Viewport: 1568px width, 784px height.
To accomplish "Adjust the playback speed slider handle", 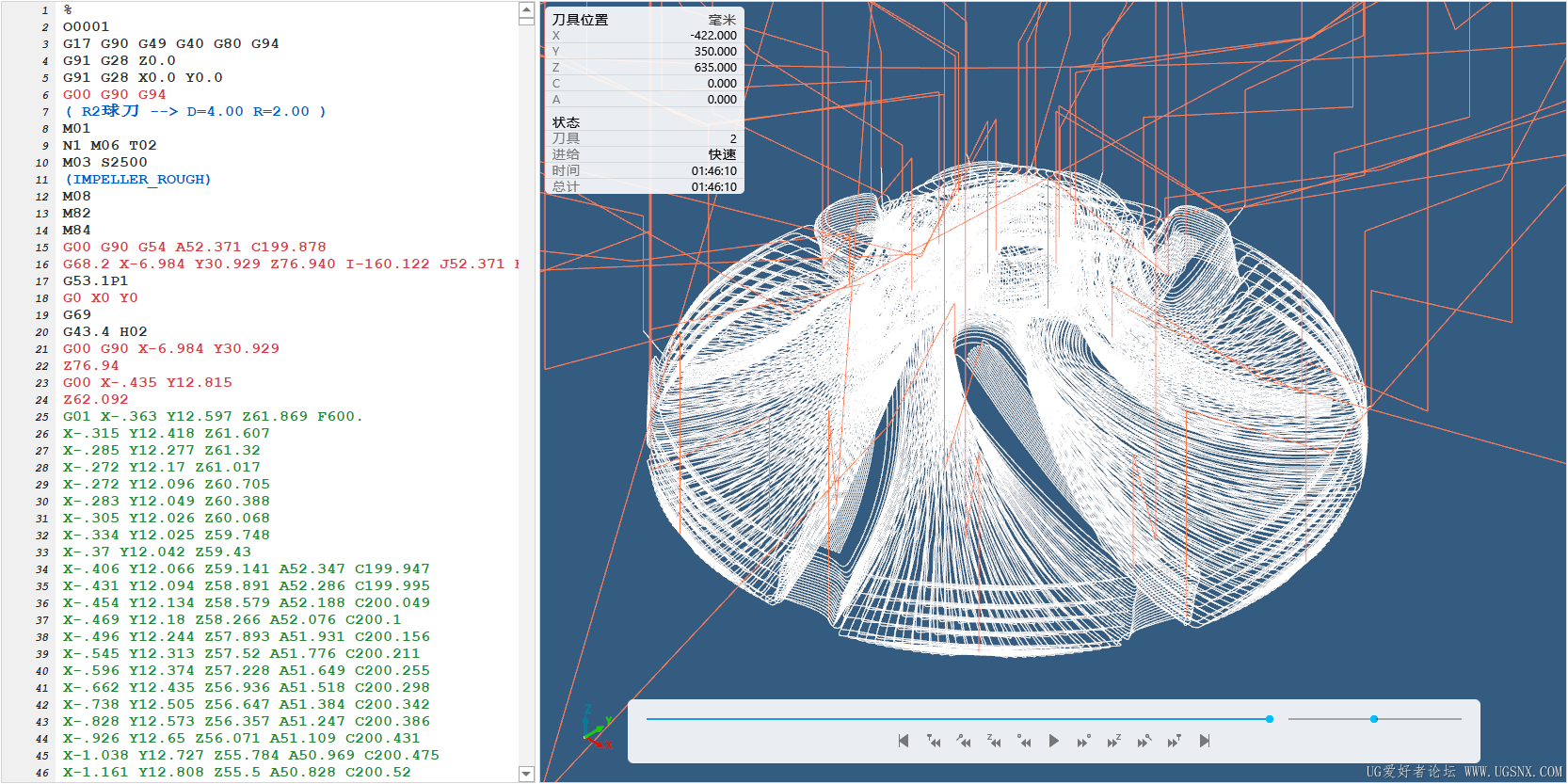I will (x=1374, y=719).
